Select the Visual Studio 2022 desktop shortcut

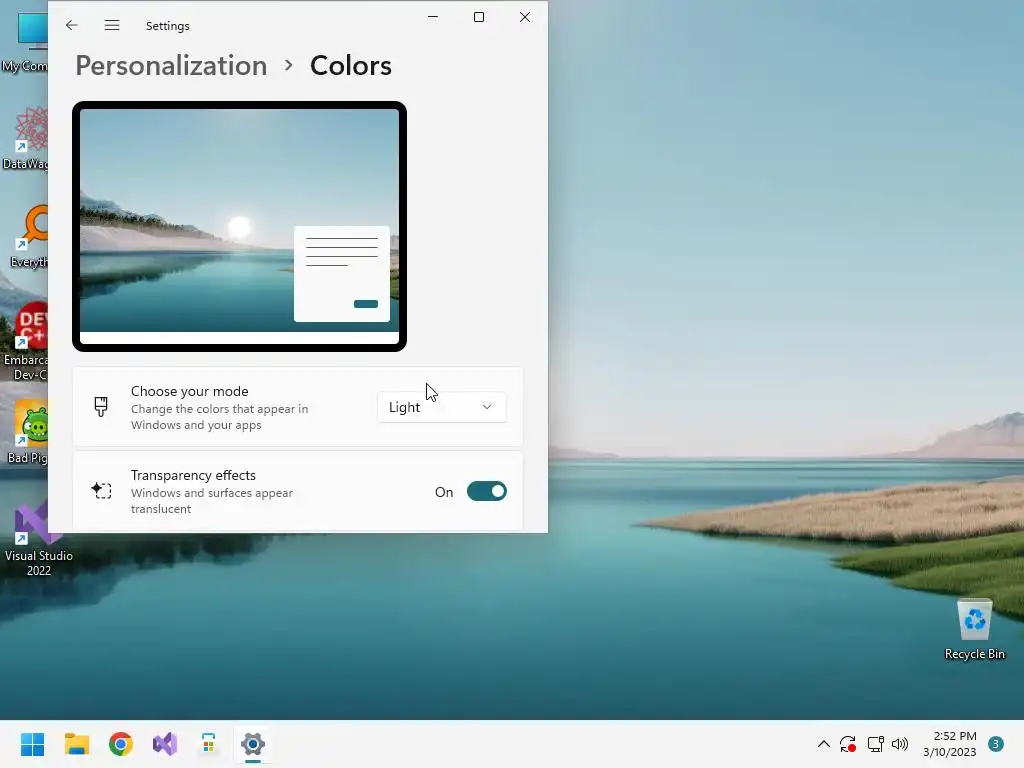[39, 539]
